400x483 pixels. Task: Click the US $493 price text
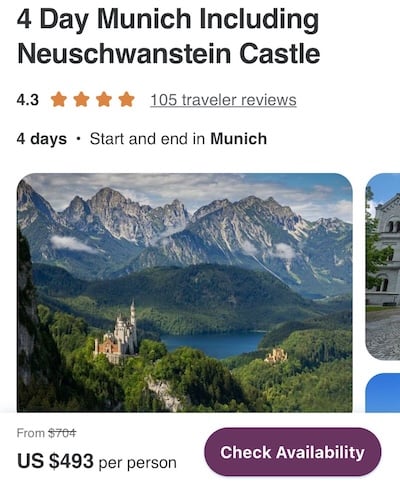coord(55,461)
